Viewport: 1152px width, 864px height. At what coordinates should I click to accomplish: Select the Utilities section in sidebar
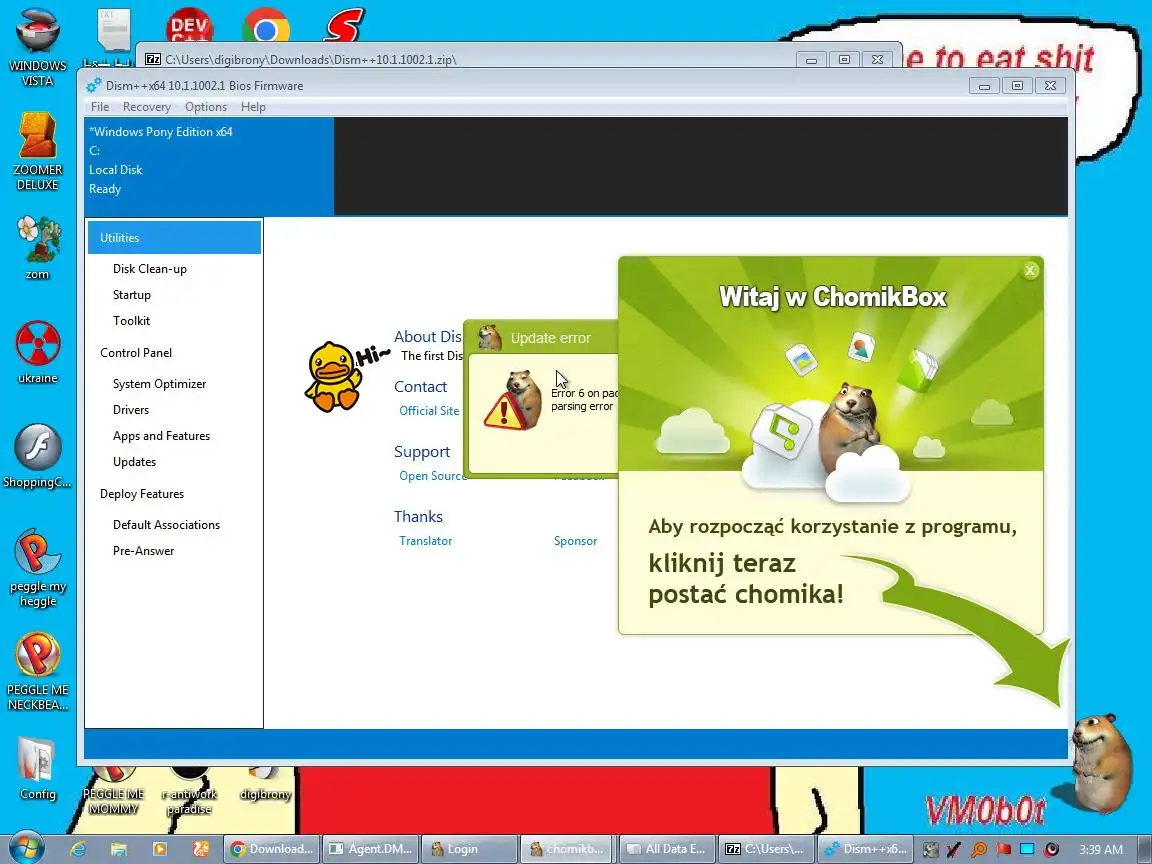coord(174,237)
